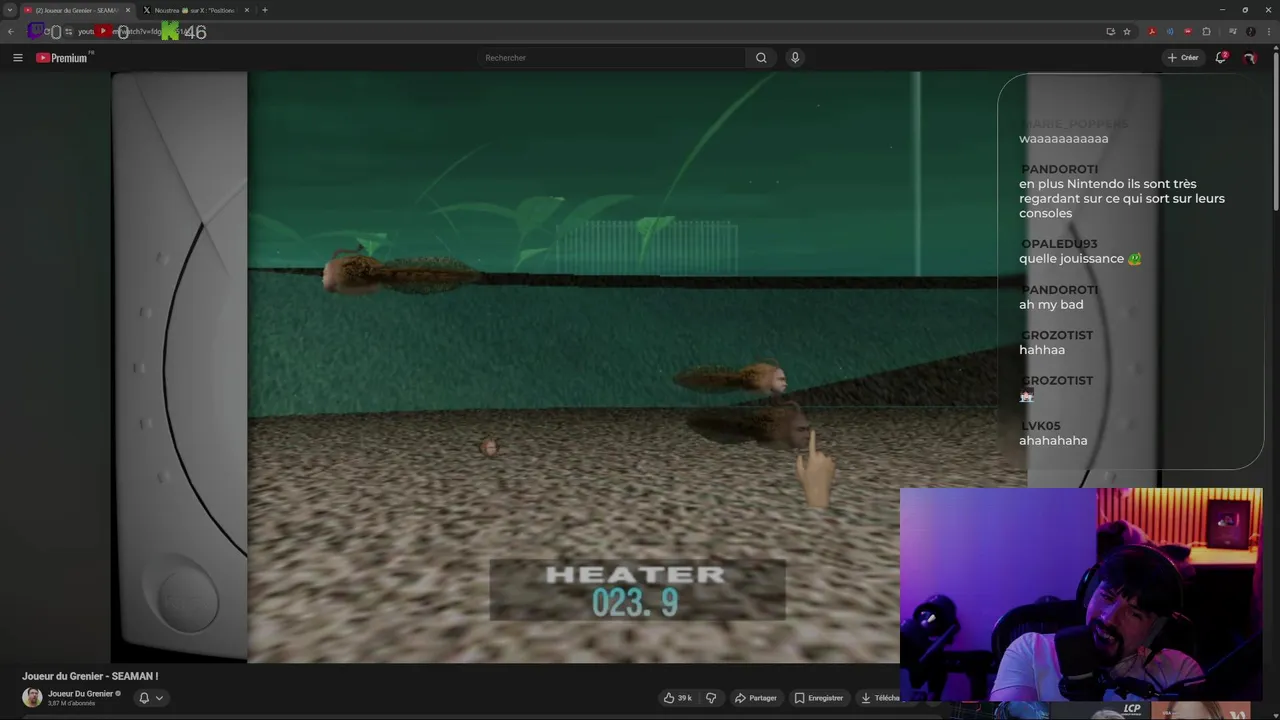Open the YouTube hamburger guide menu
Viewport: 1280px width, 720px height.
click(18, 58)
